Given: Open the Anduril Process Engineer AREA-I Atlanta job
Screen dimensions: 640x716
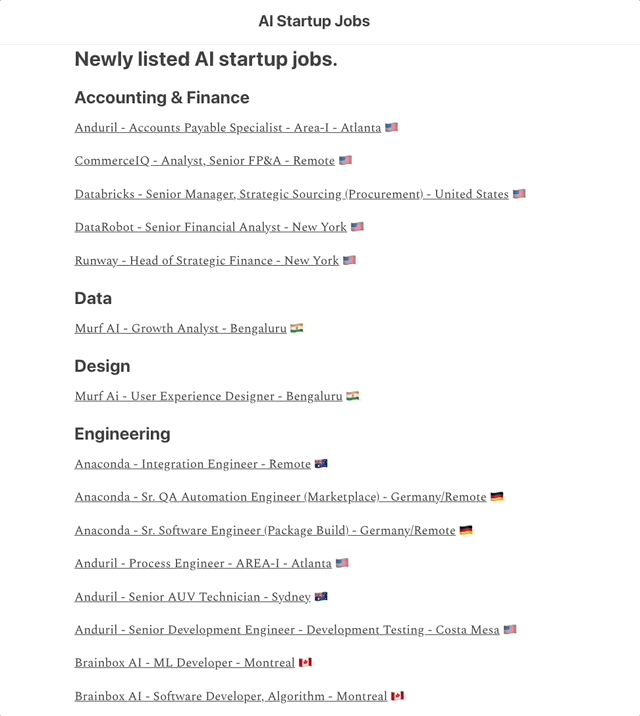Looking at the screenshot, I should coord(203,563).
